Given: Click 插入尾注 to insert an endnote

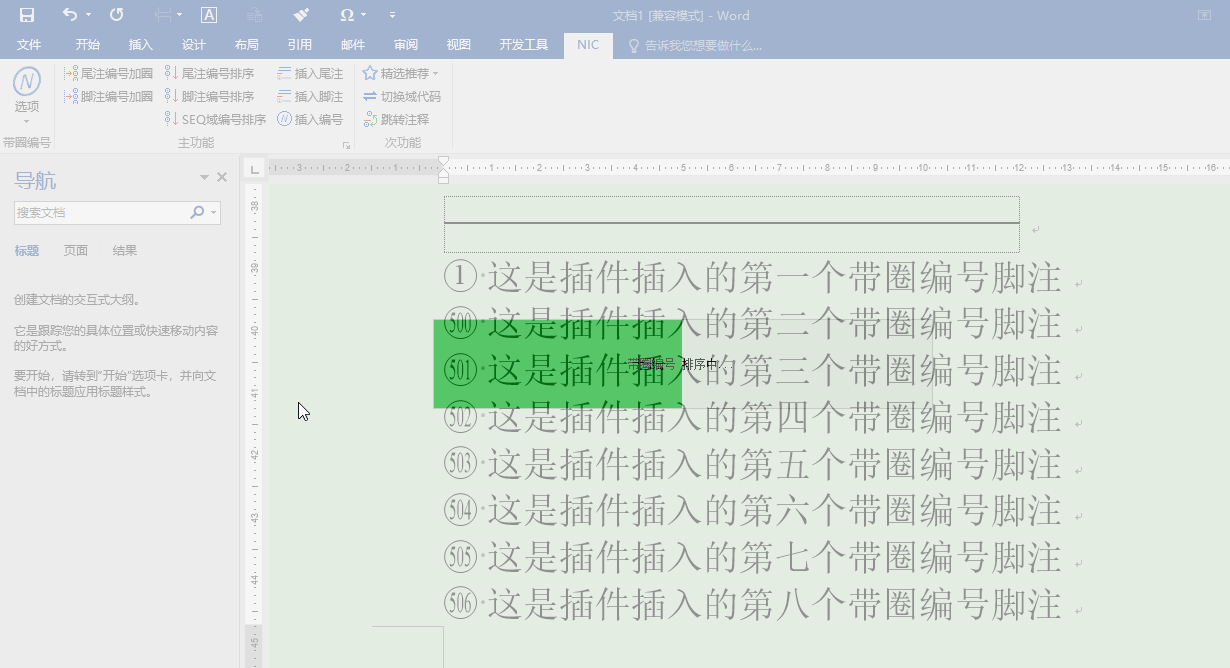Looking at the screenshot, I should [x=310, y=73].
